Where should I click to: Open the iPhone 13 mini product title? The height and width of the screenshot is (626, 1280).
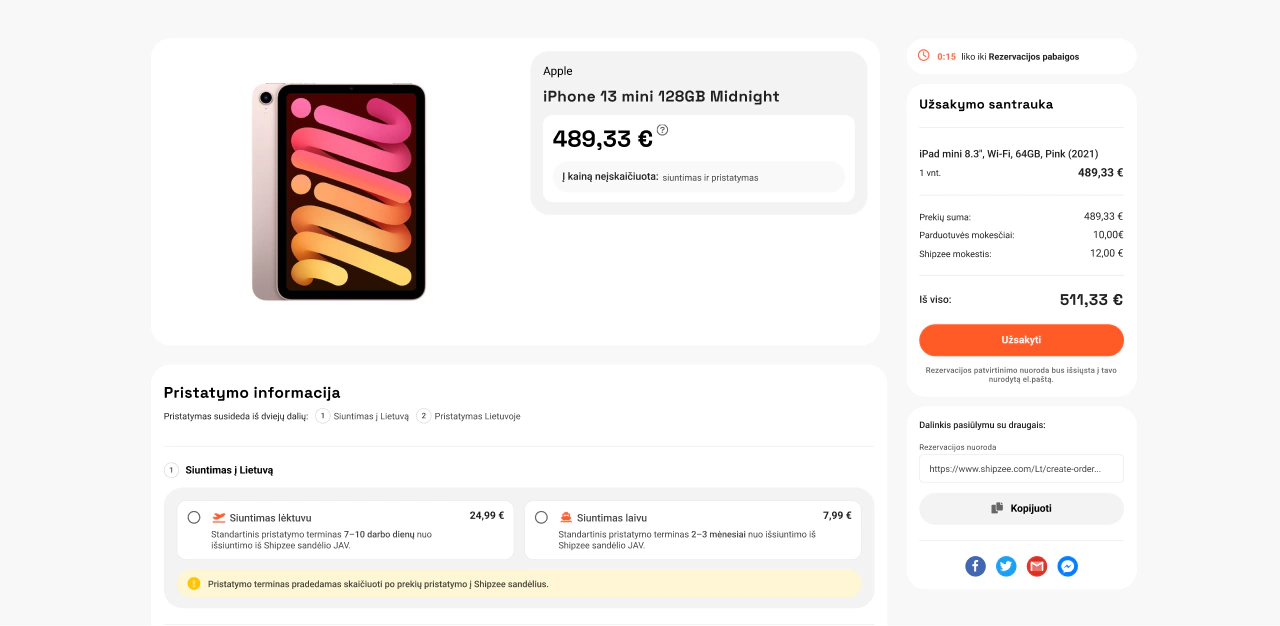point(661,96)
